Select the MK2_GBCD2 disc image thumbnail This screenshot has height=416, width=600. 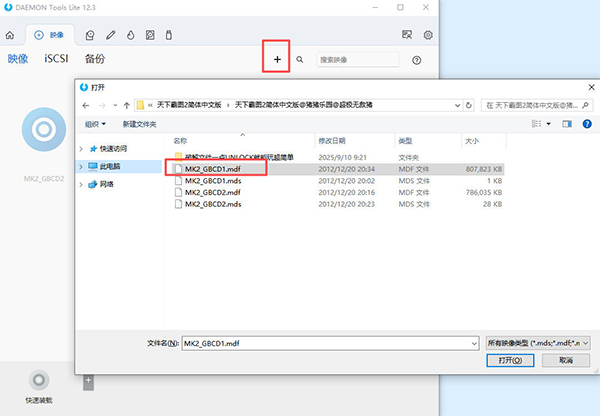pos(45,129)
